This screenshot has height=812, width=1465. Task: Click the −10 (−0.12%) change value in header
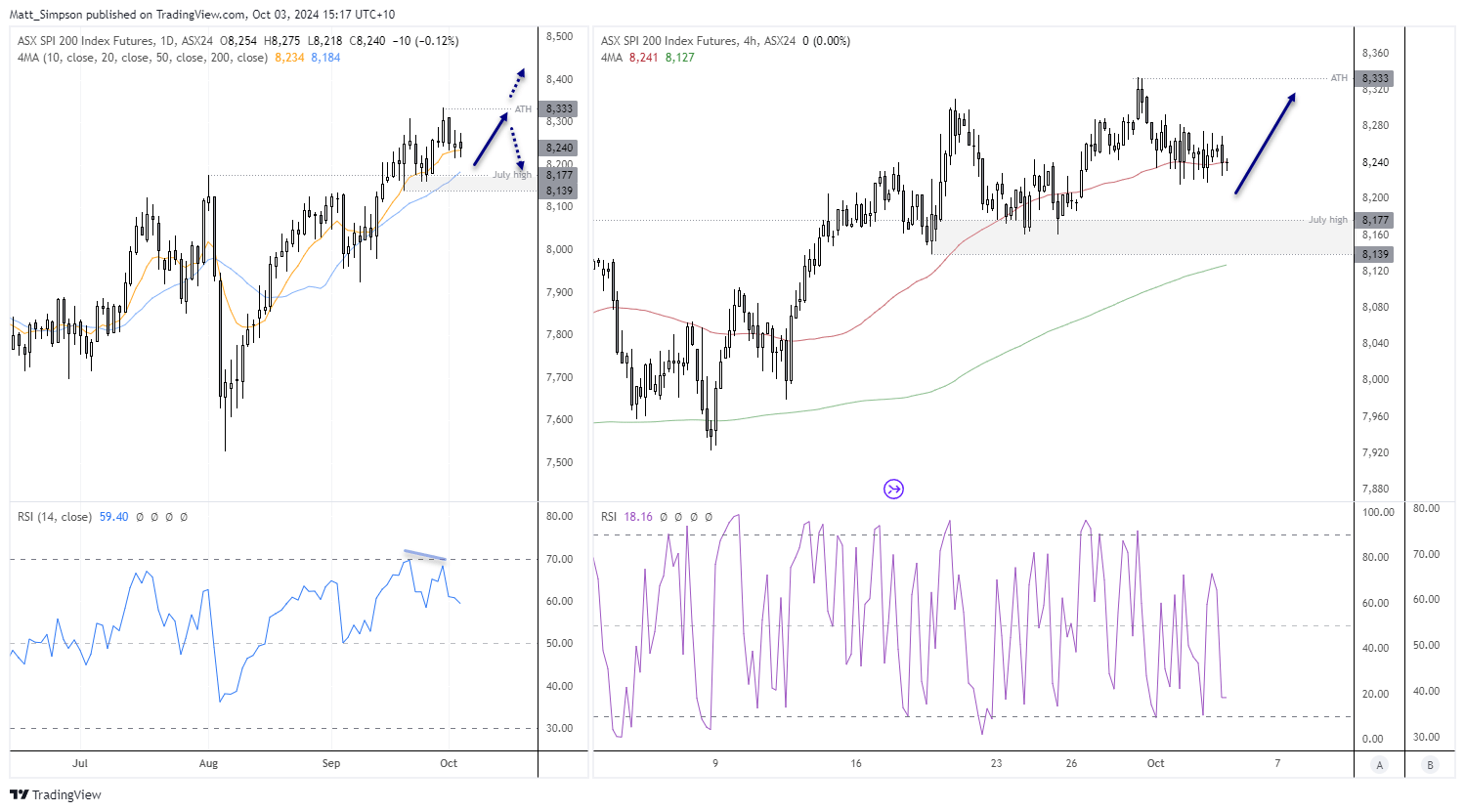pyautogui.click(x=425, y=41)
